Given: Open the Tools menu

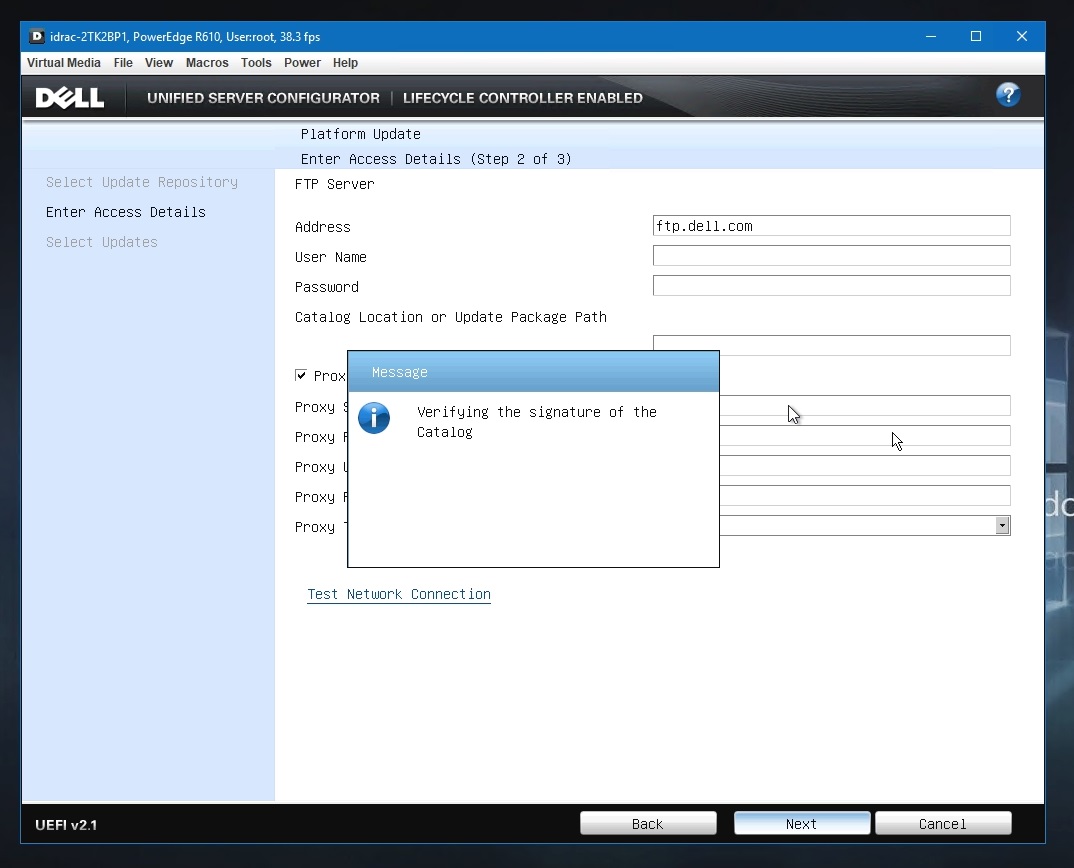Looking at the screenshot, I should click(x=256, y=62).
